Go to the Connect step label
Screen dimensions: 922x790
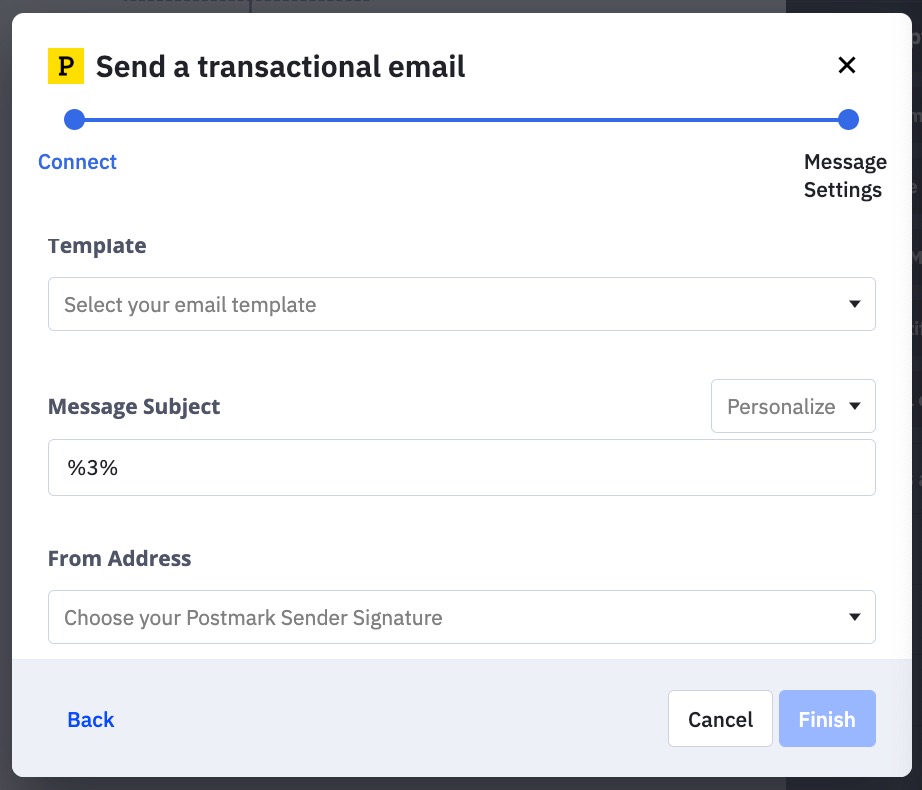(x=77, y=162)
